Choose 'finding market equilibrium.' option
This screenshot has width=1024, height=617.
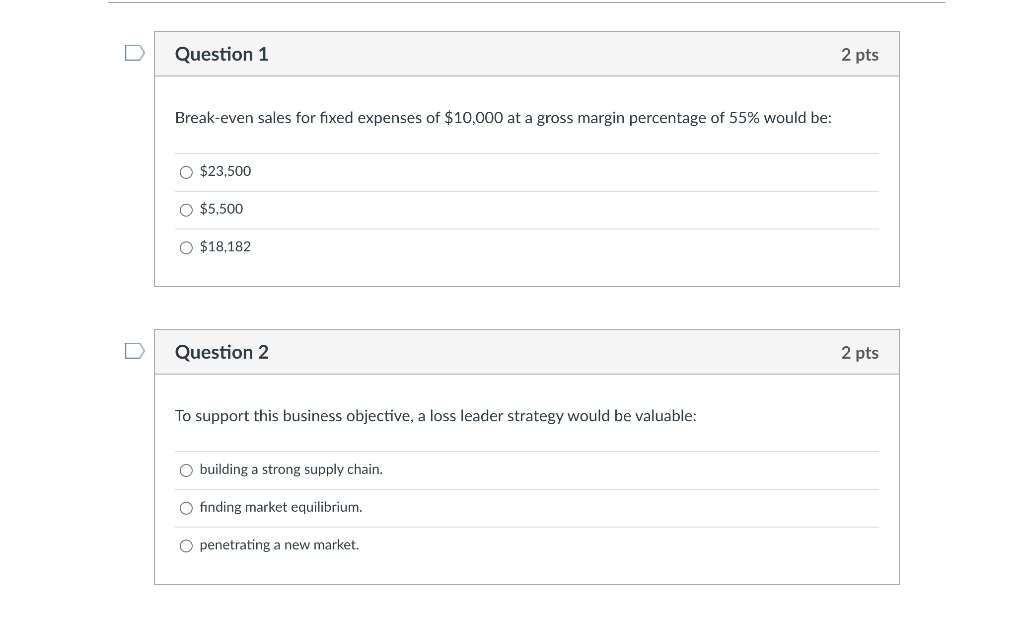pos(186,508)
